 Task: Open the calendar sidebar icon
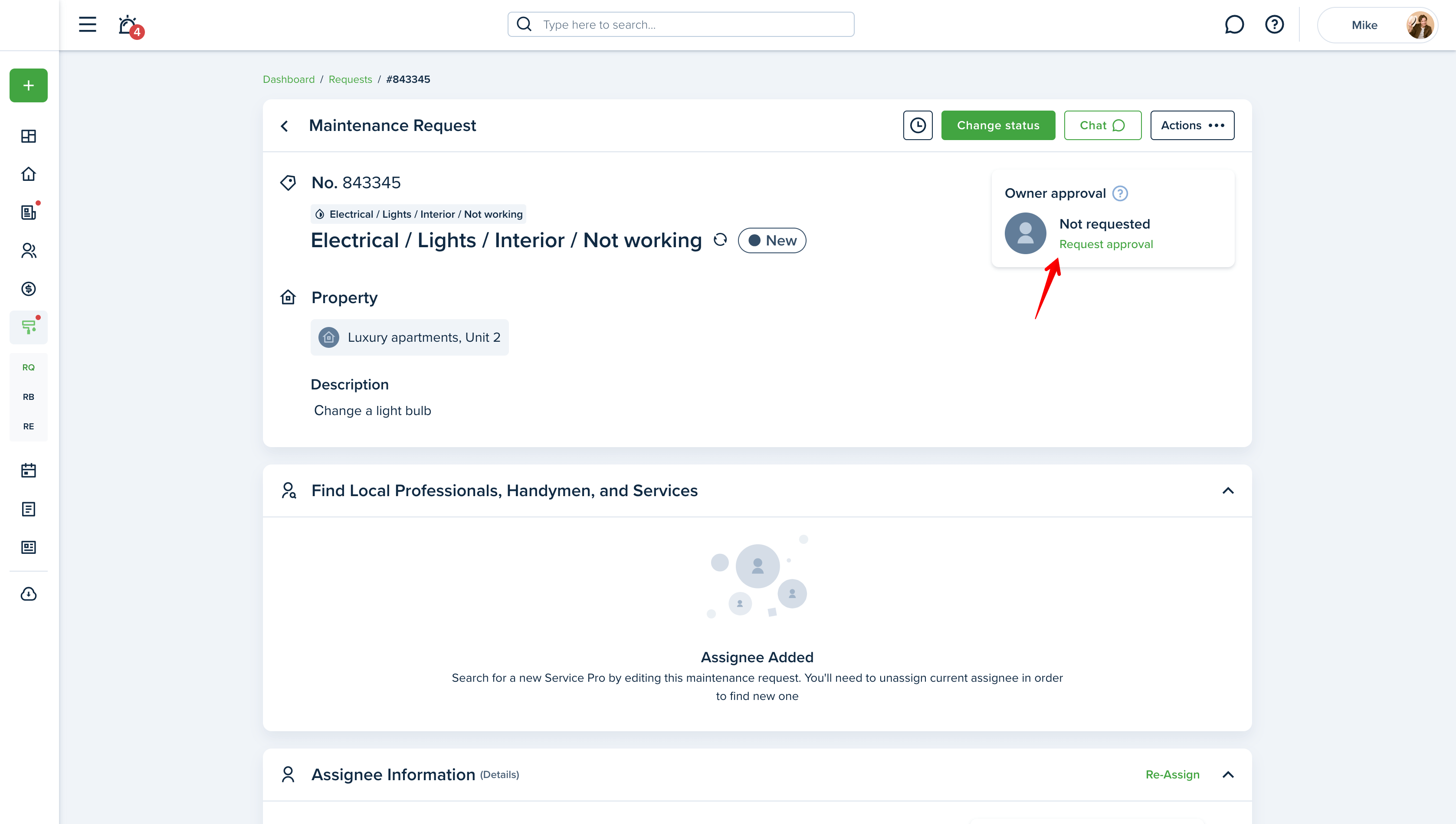coord(28,470)
